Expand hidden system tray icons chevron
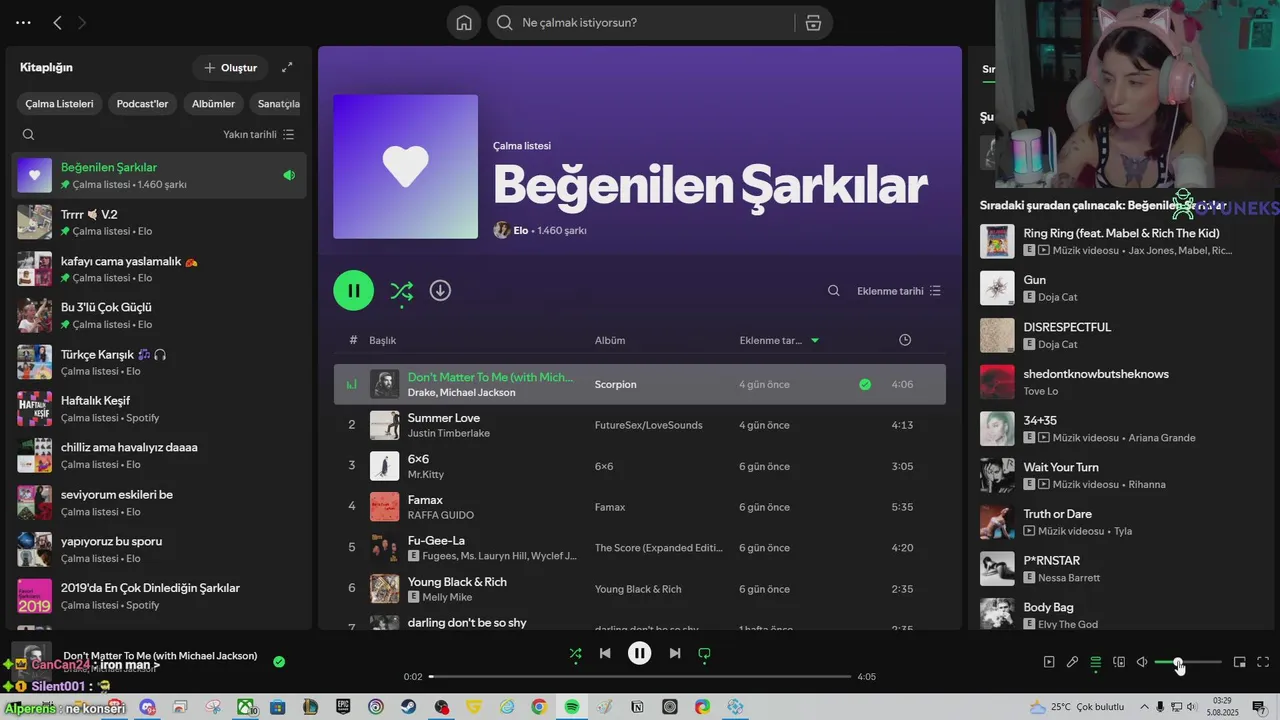 pyautogui.click(x=1144, y=707)
